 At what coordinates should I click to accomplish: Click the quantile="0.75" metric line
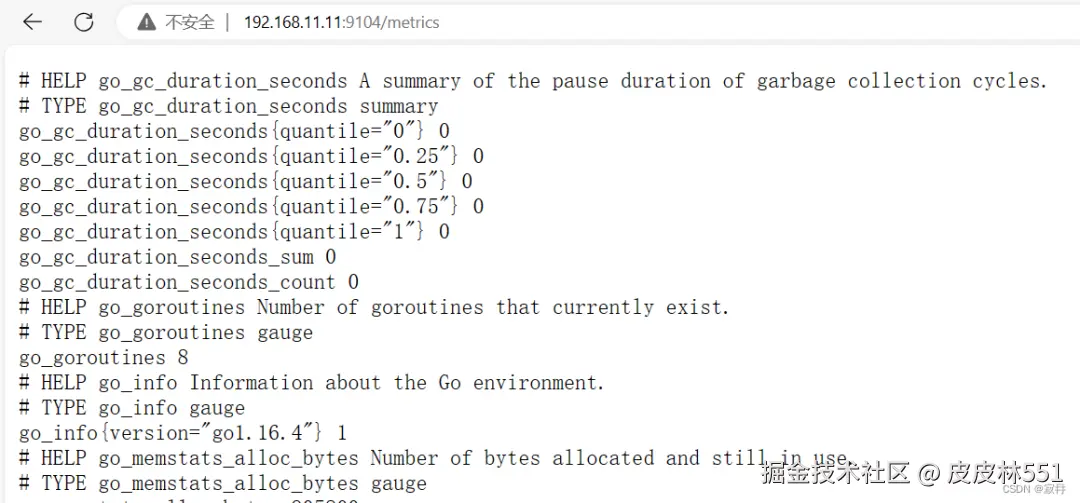click(x=251, y=206)
